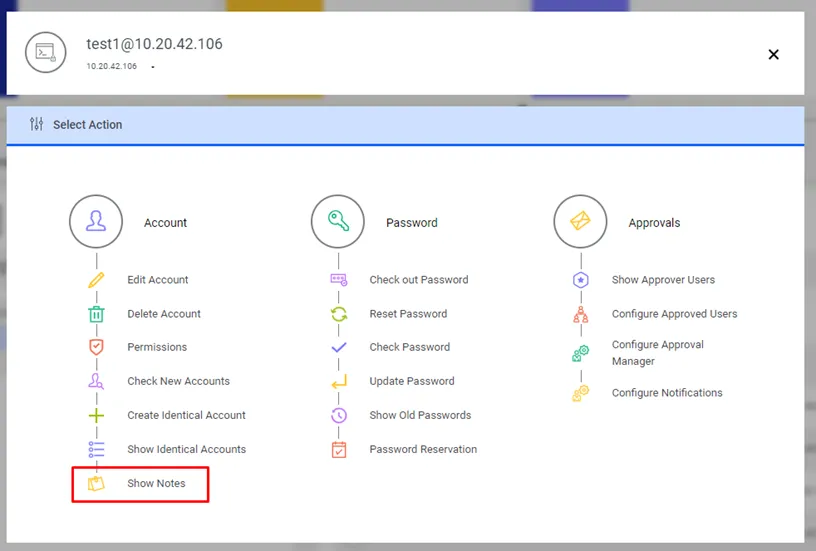
Task: Click the sticky note icon for Show Notes
Action: point(96,483)
